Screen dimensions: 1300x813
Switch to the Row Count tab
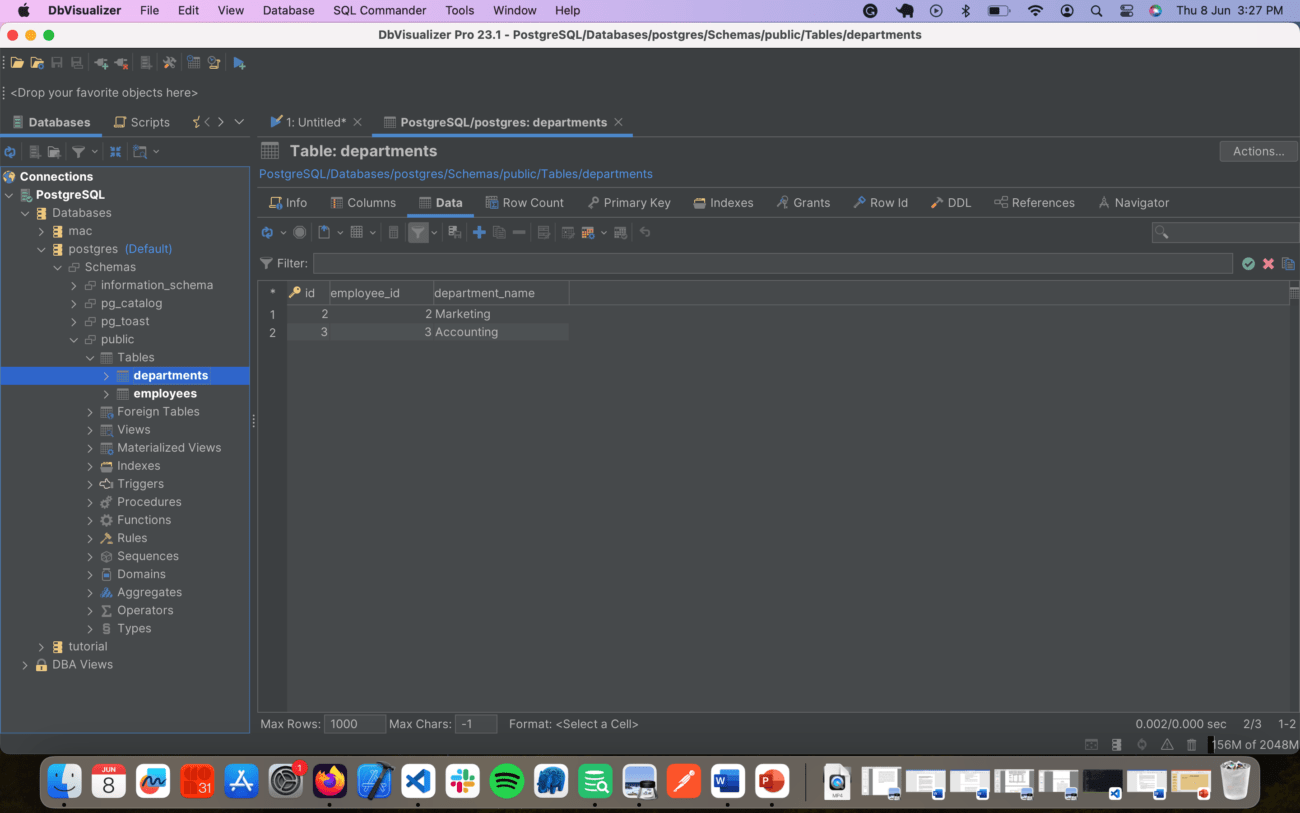tap(524, 202)
